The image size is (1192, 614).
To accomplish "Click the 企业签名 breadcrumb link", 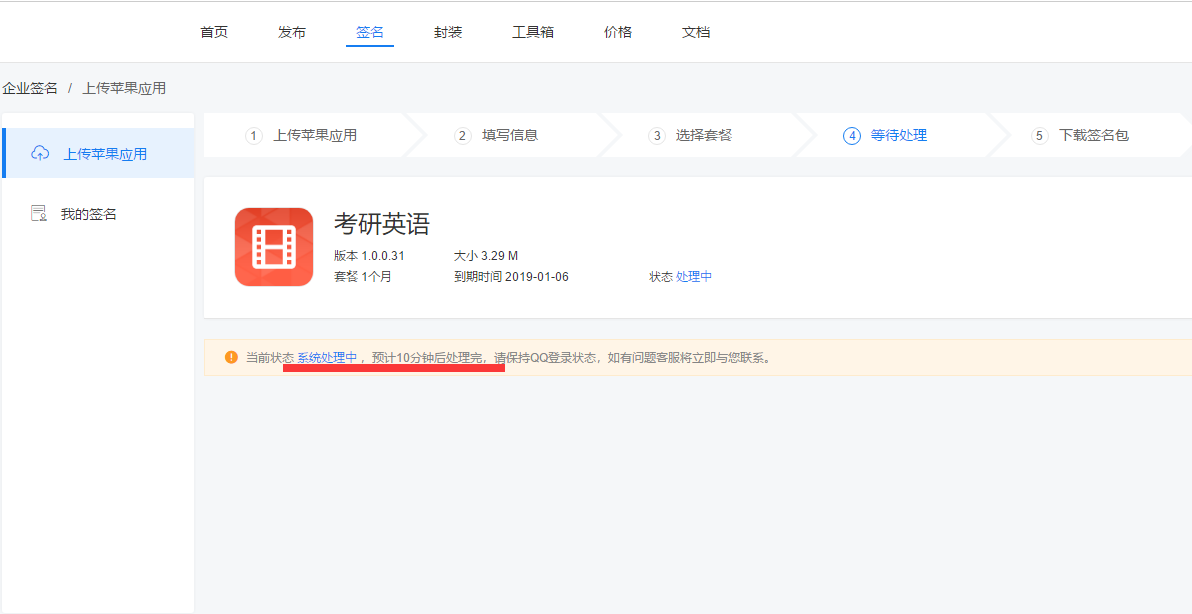I will 30,88.
